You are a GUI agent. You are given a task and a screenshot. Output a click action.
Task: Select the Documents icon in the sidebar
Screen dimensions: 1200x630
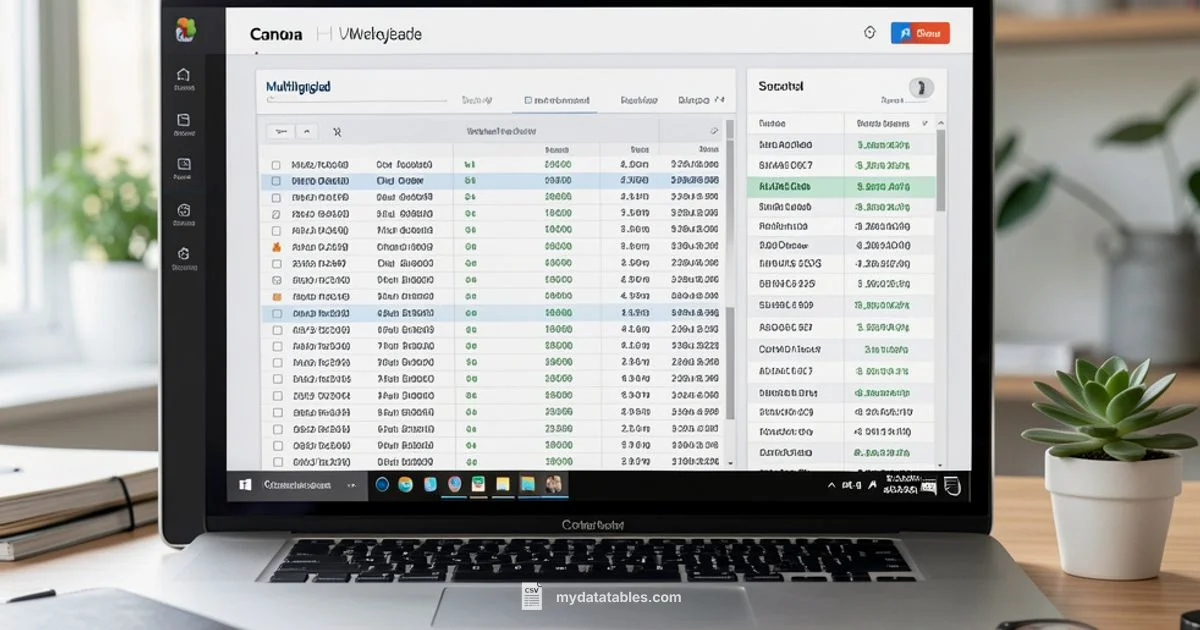185,119
